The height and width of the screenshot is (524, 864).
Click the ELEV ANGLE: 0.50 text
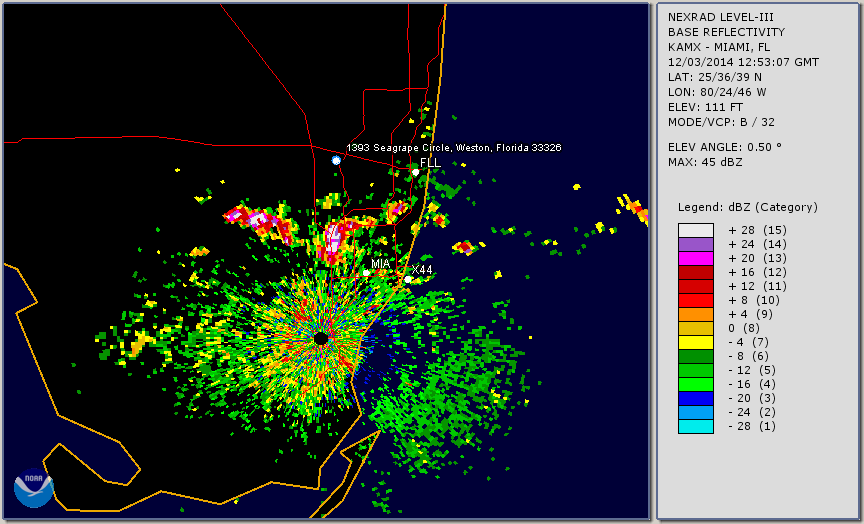(725, 147)
